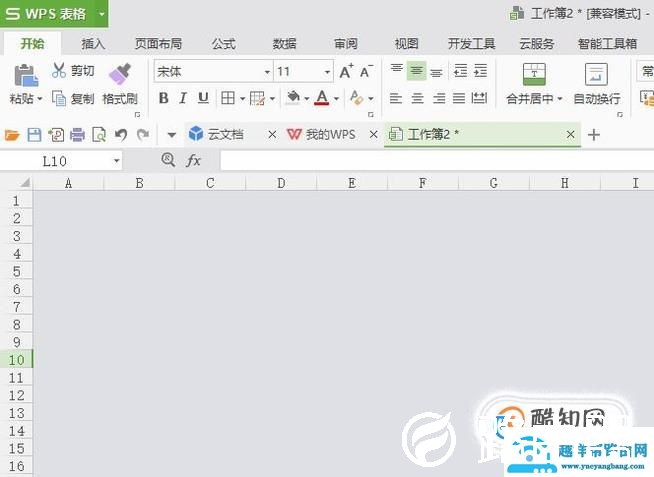
Task: Open name box L10 dropdown
Action: tap(117, 161)
